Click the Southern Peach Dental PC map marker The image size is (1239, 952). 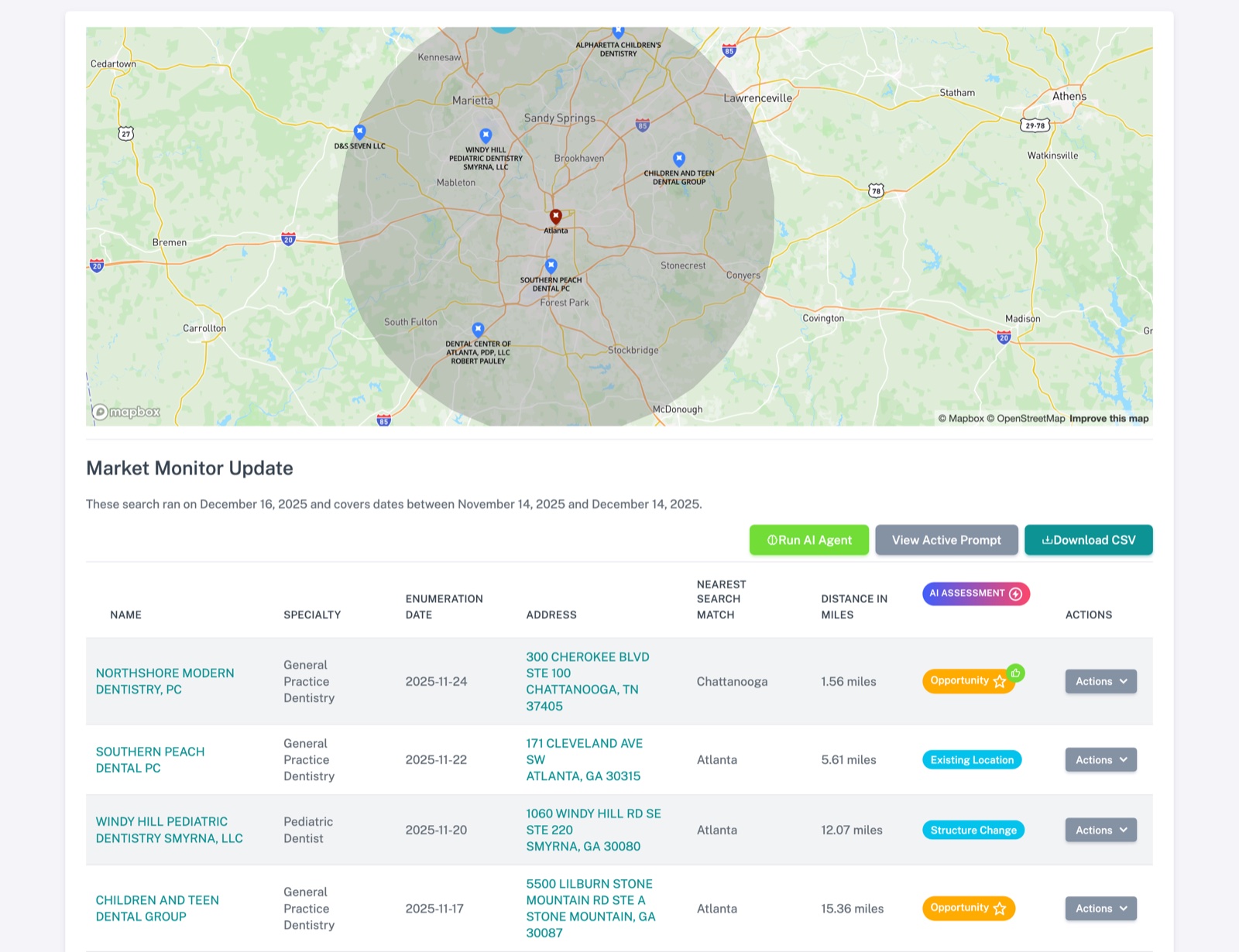click(551, 265)
